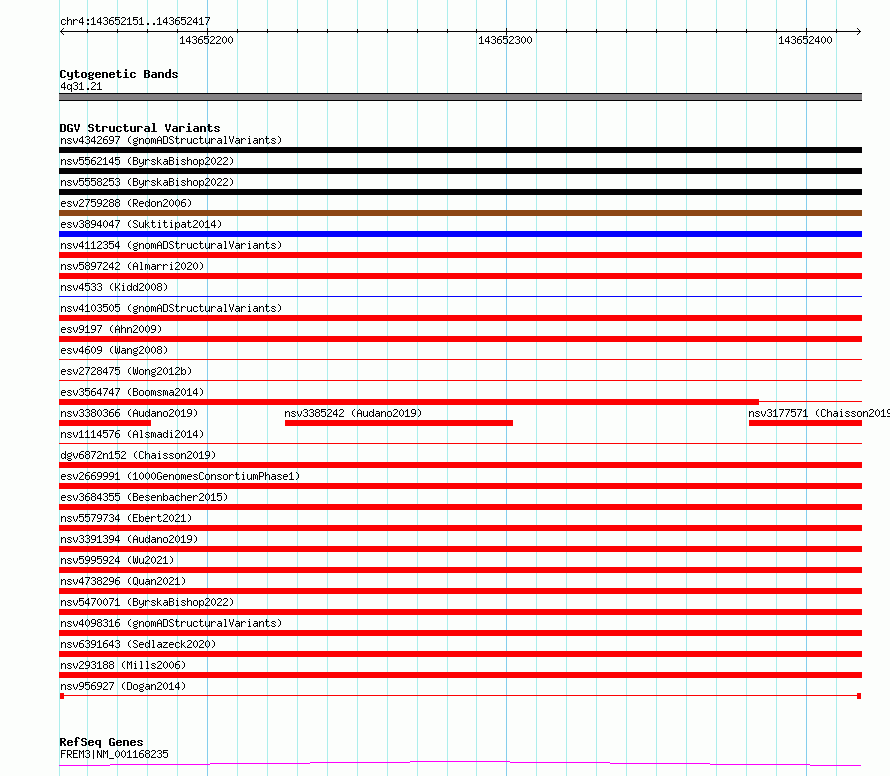This screenshot has width=890, height=776.
Task: Click the left arrow end of the ruler
Action: (62, 32)
